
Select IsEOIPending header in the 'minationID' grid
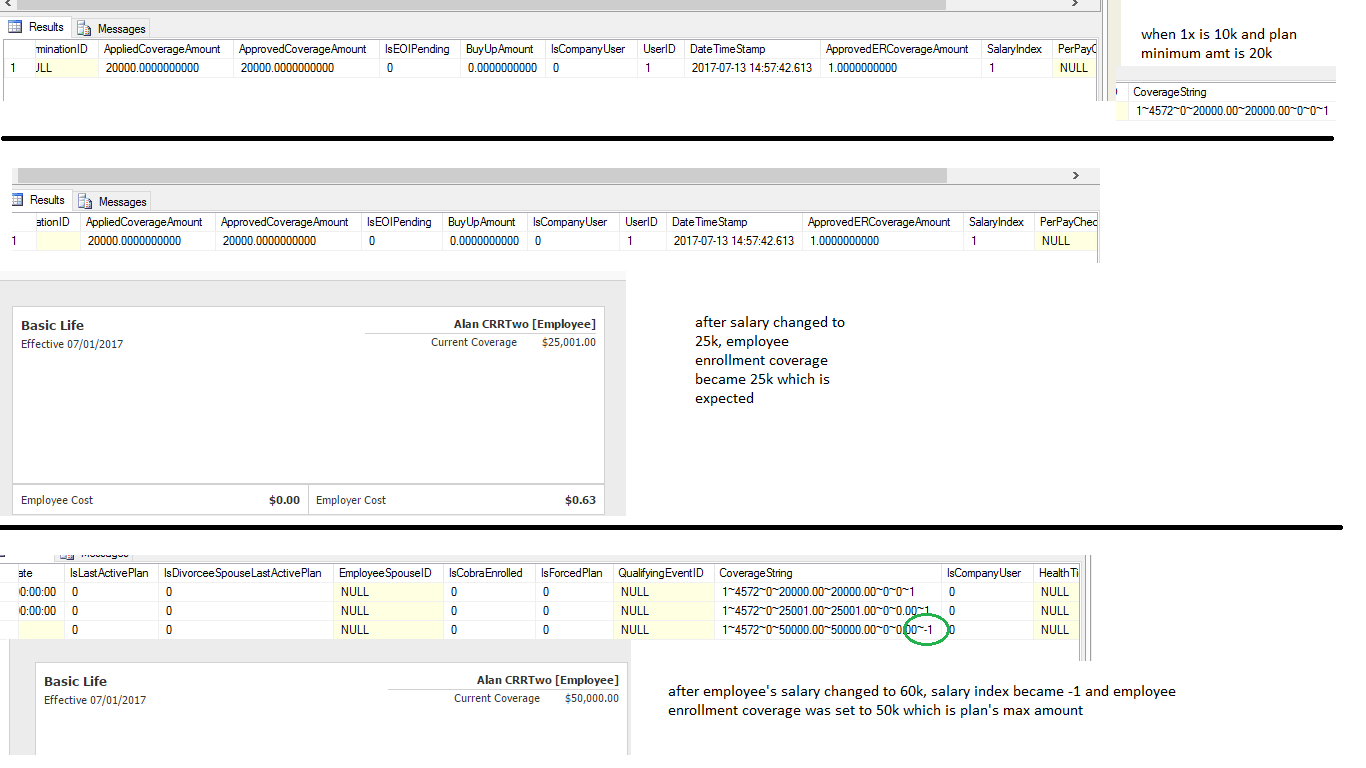[419, 49]
